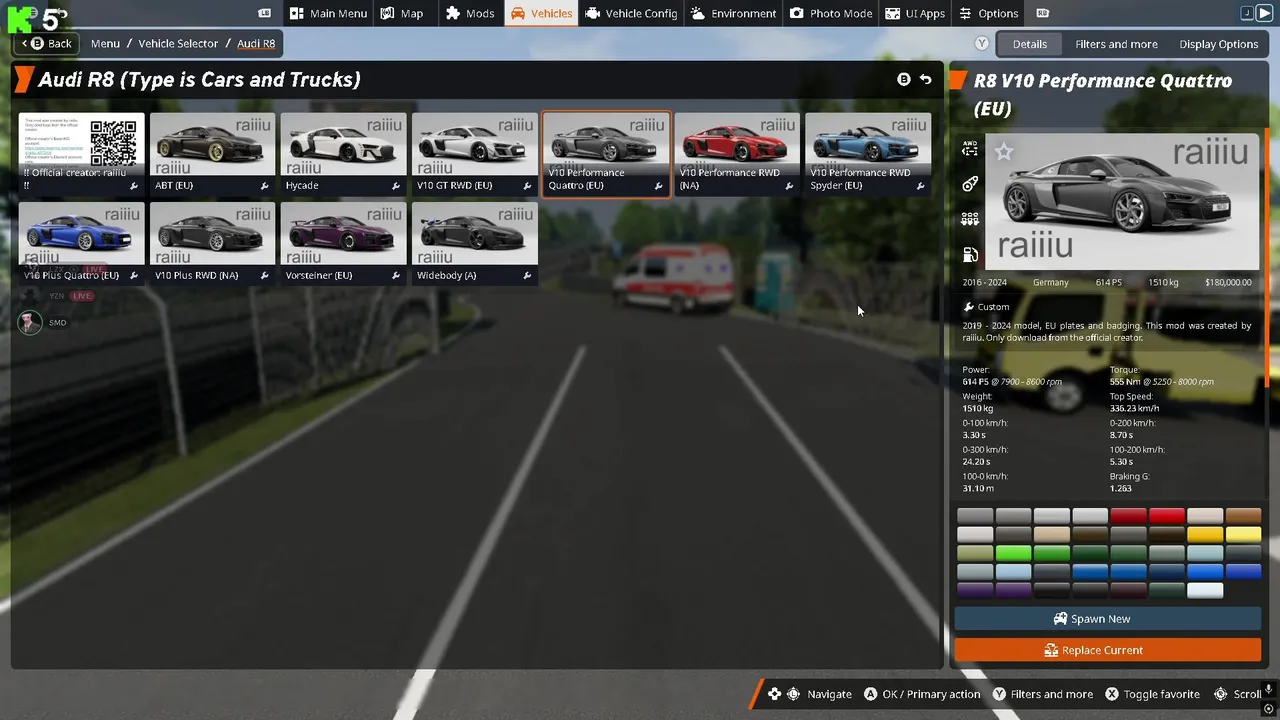Click Filters and more hint in bottom bar
1280x720 pixels.
tap(1042, 694)
